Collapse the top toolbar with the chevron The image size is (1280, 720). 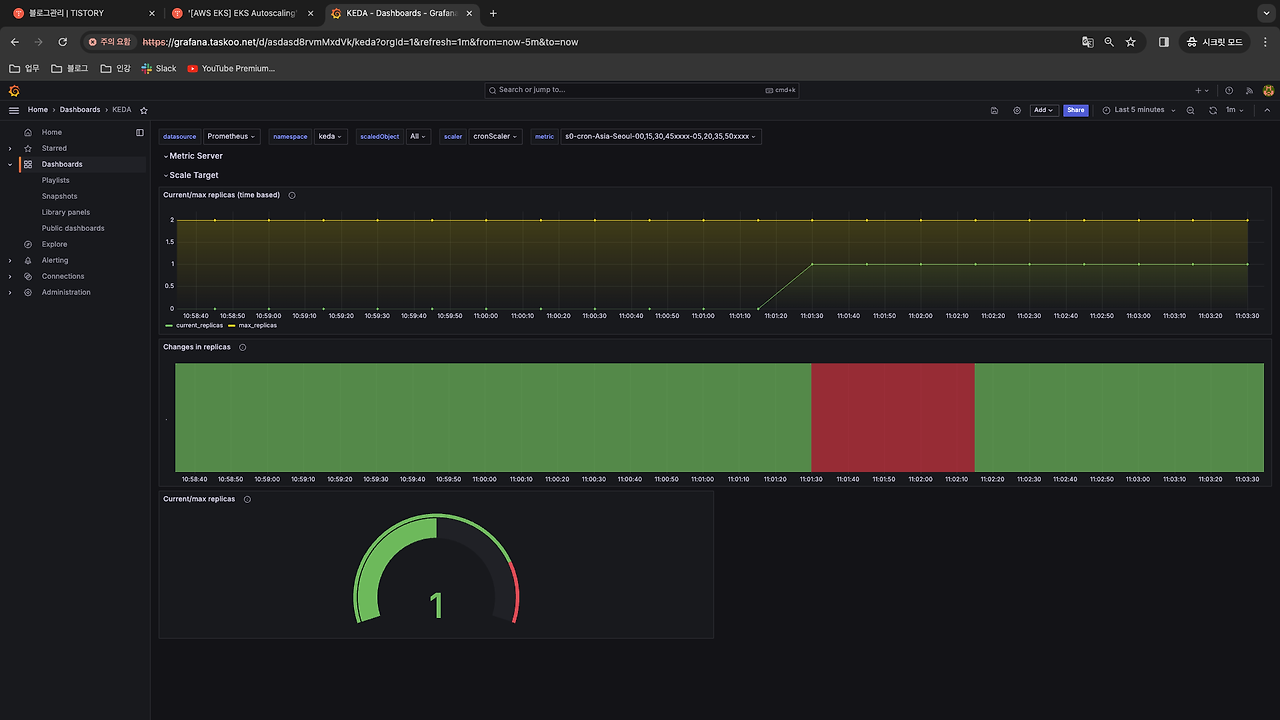pyautogui.click(x=1268, y=110)
